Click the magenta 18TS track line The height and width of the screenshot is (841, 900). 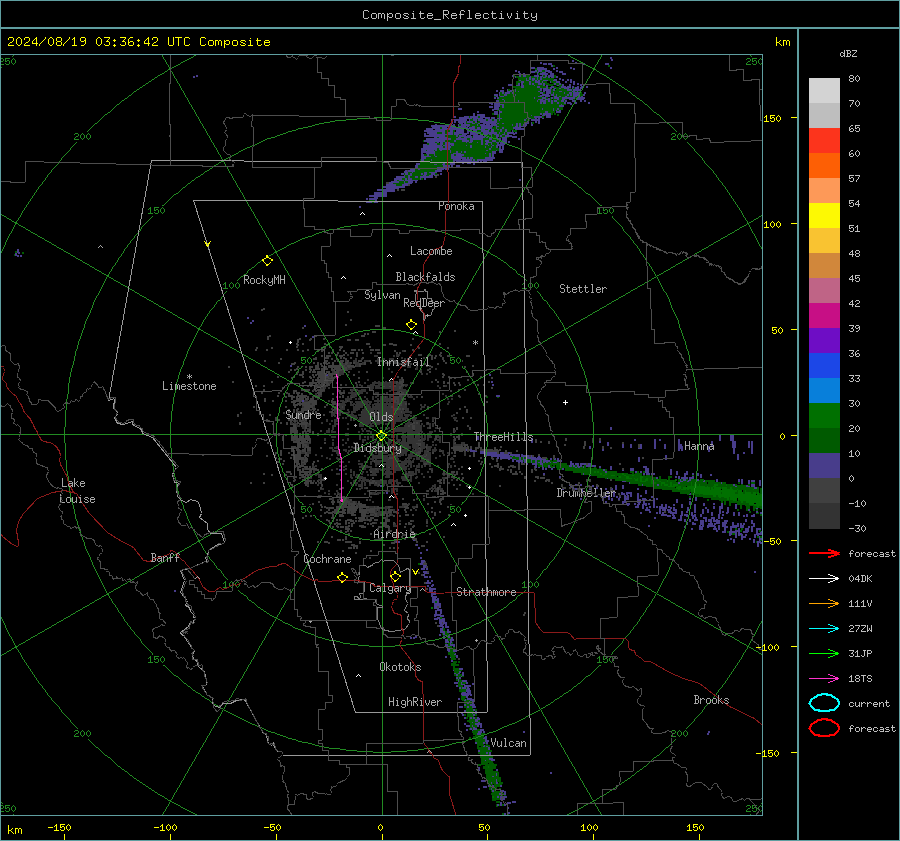coord(339,437)
